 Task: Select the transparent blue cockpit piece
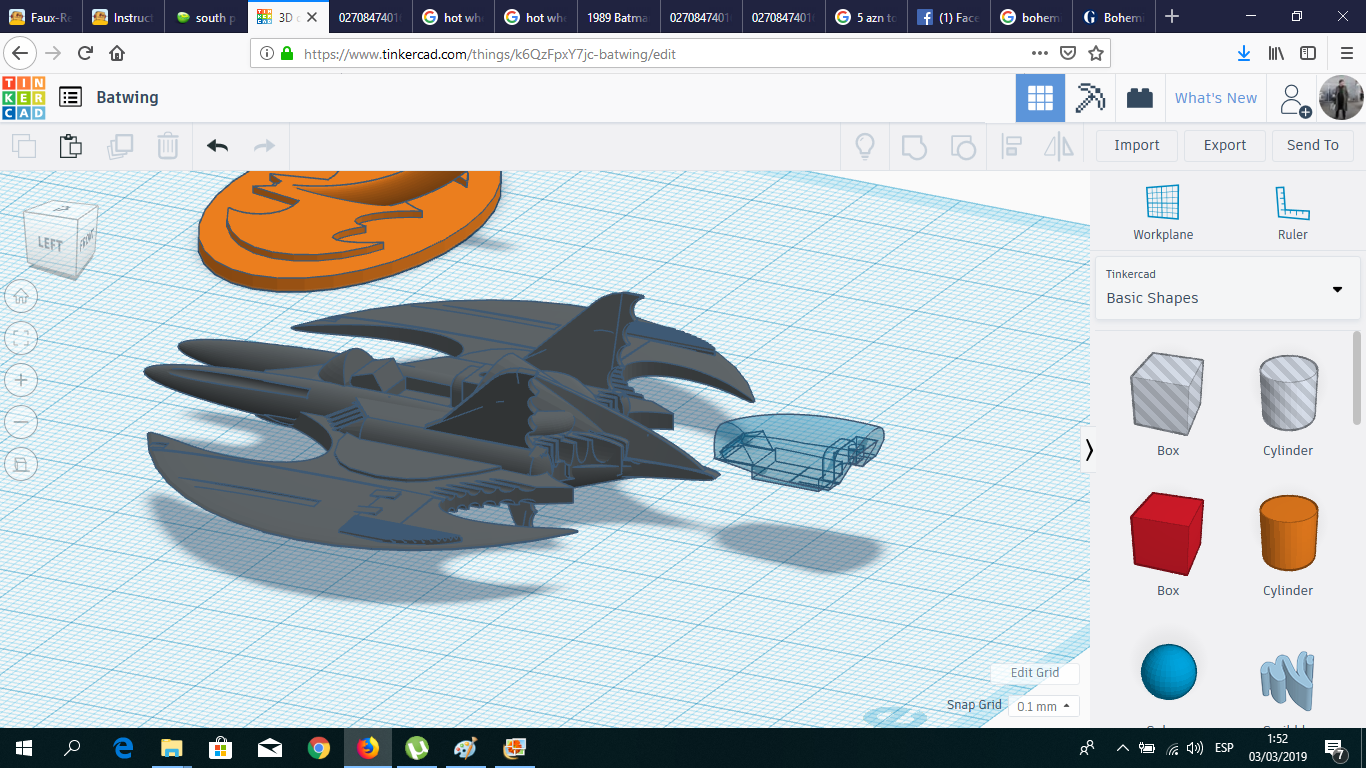point(798,453)
